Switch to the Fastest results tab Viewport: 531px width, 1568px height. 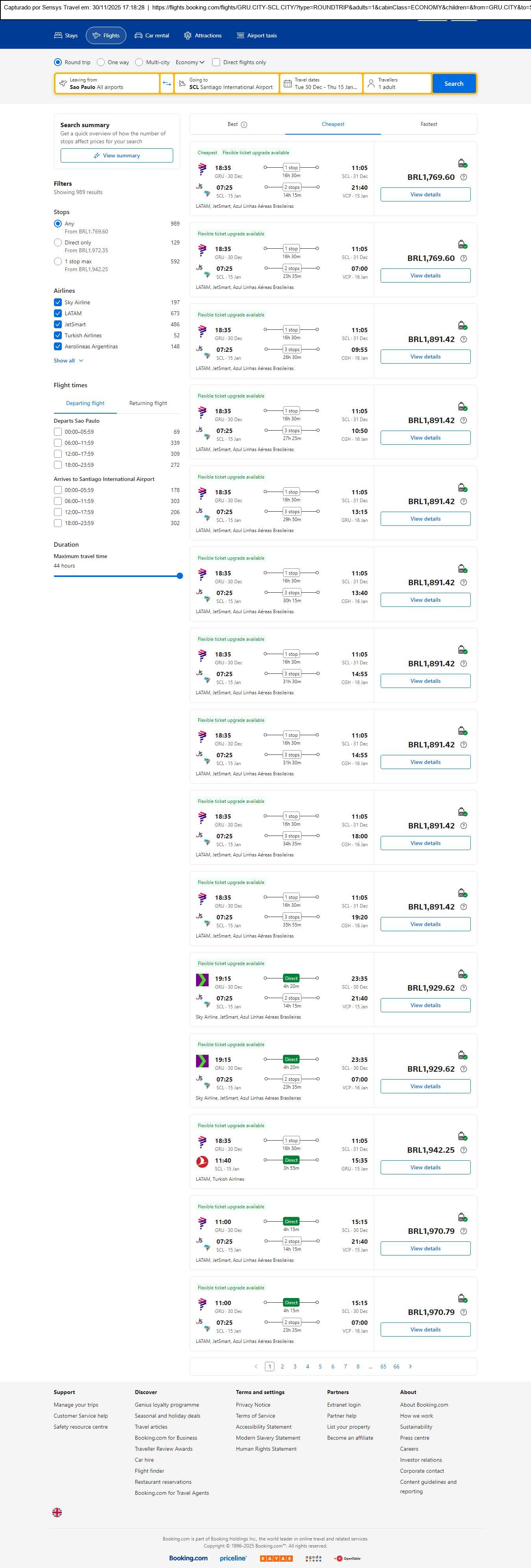click(429, 124)
